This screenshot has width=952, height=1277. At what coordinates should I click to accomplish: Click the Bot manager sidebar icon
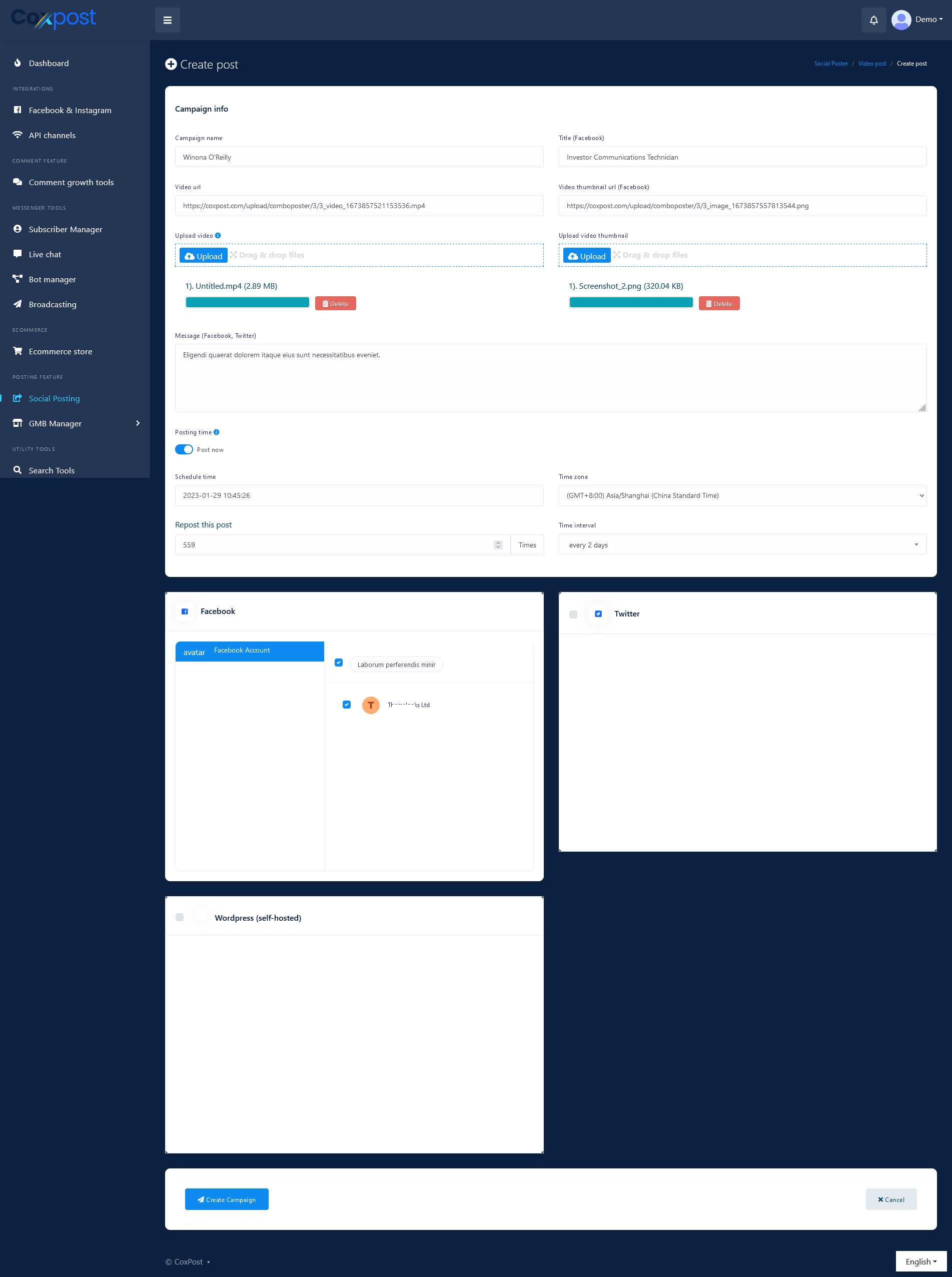coord(18,279)
